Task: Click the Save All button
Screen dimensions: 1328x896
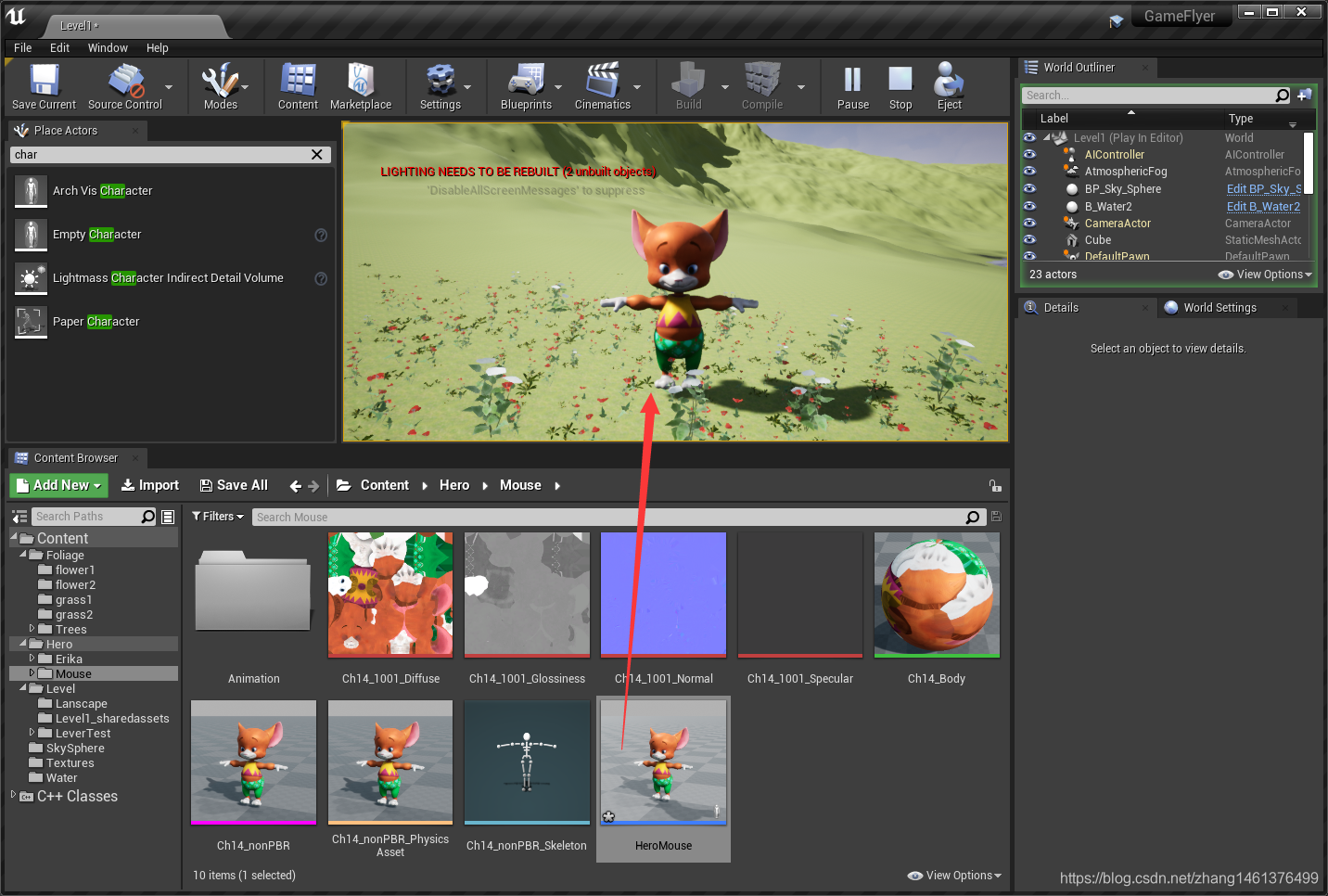Action: point(234,485)
